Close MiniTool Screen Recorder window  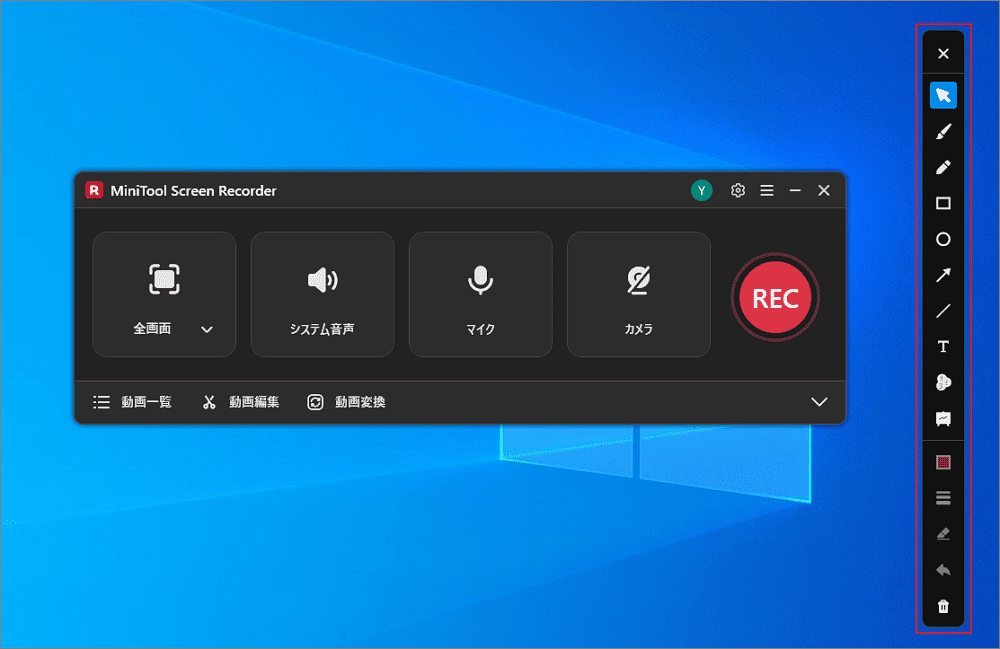pos(824,191)
